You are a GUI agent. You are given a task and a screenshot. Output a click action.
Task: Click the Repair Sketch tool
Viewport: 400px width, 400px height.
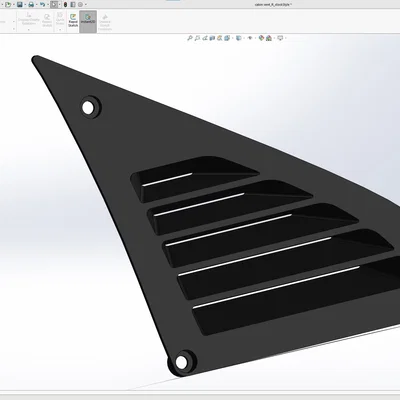point(47,20)
